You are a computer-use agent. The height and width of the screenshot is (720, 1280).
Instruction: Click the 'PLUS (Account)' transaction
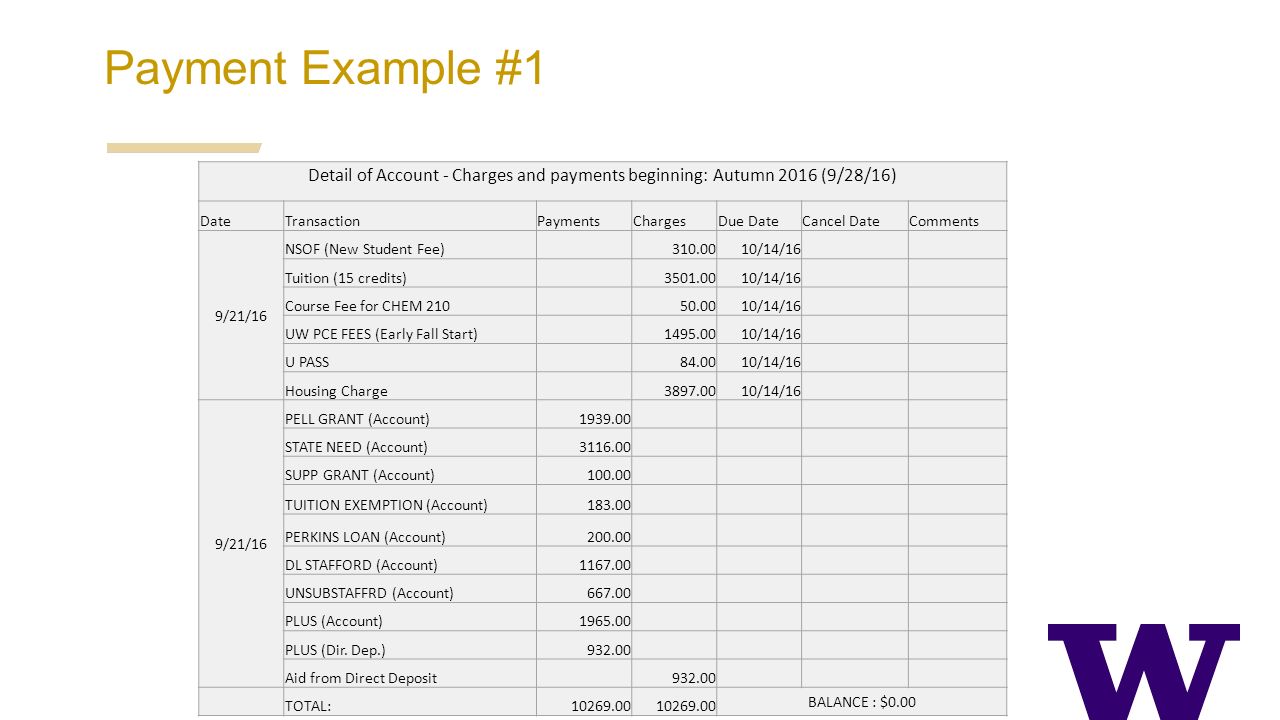coord(334,621)
